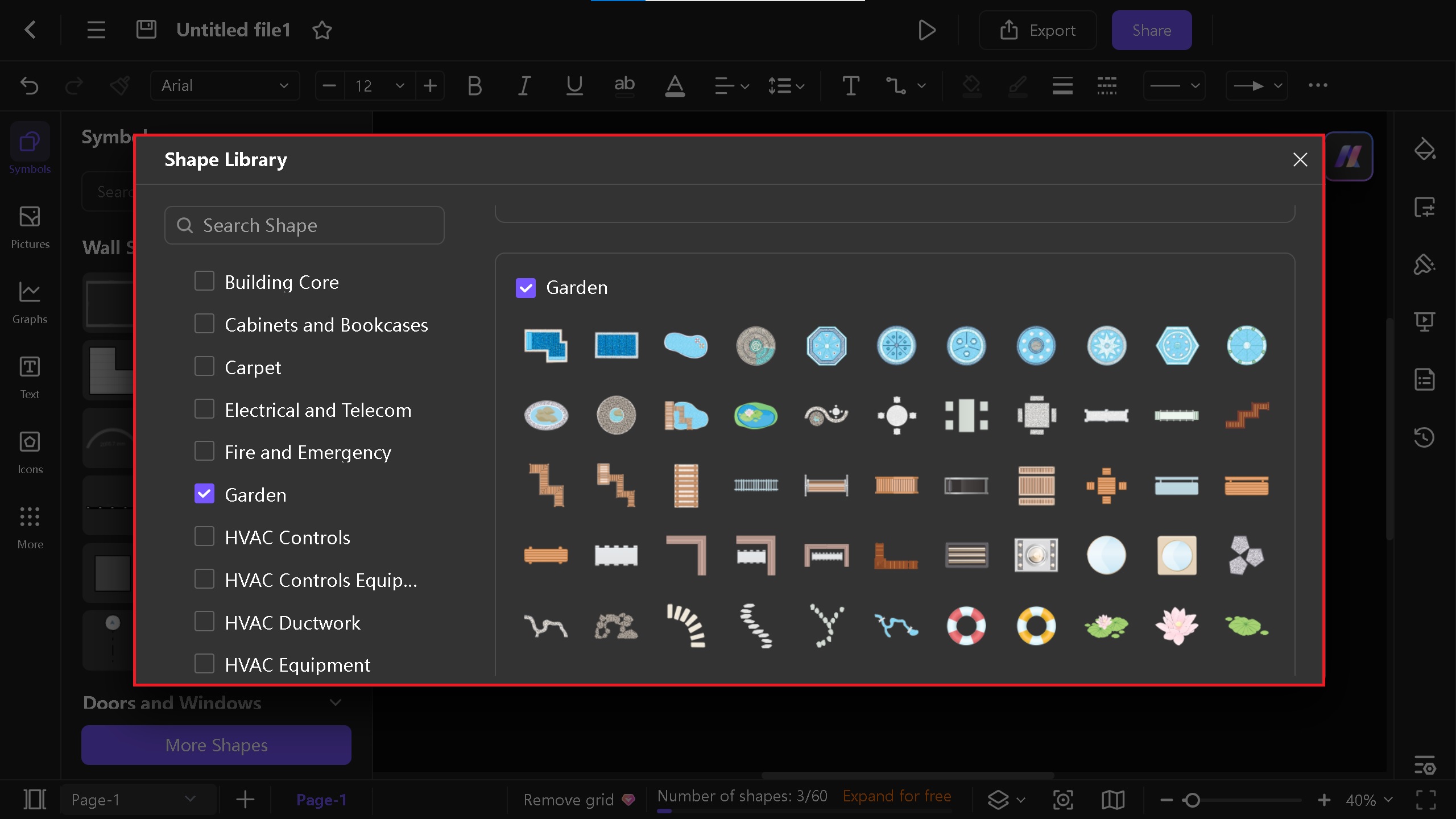Uncheck the Garden panel header checkbox
Image resolution: width=1456 pixels, height=819 pixels.
526,288
